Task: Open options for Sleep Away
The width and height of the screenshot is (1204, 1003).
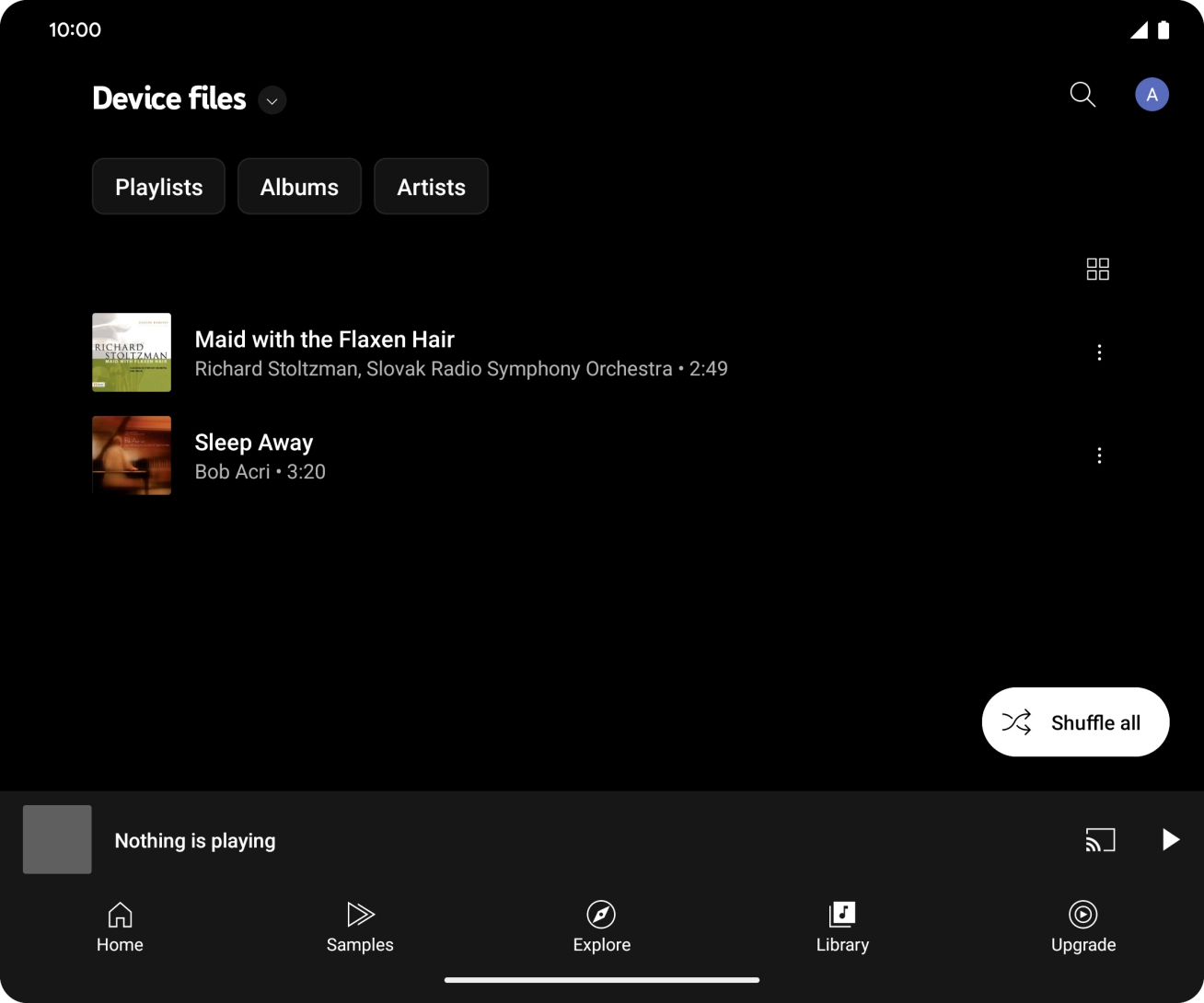Action: click(1098, 455)
